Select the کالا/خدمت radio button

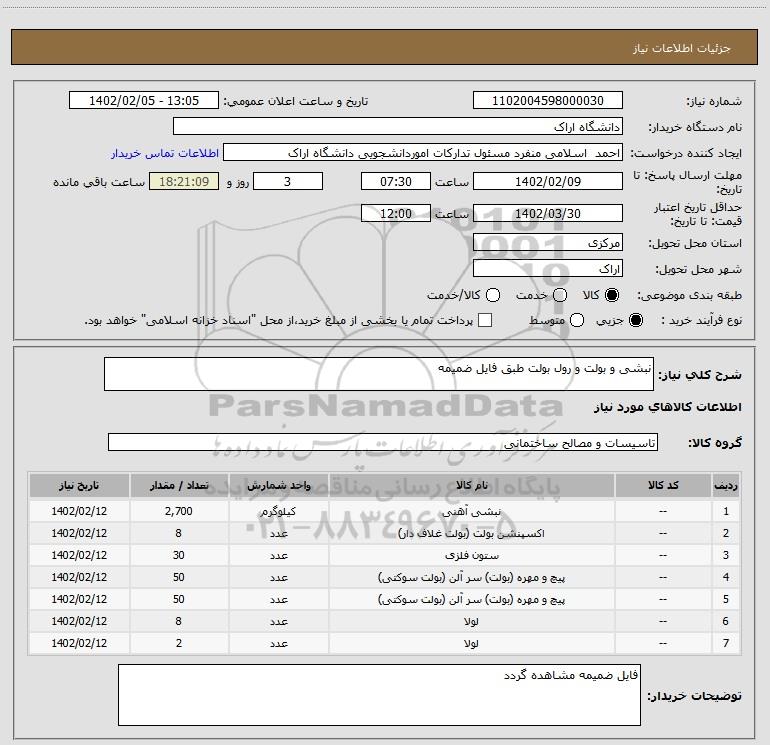tap(493, 295)
